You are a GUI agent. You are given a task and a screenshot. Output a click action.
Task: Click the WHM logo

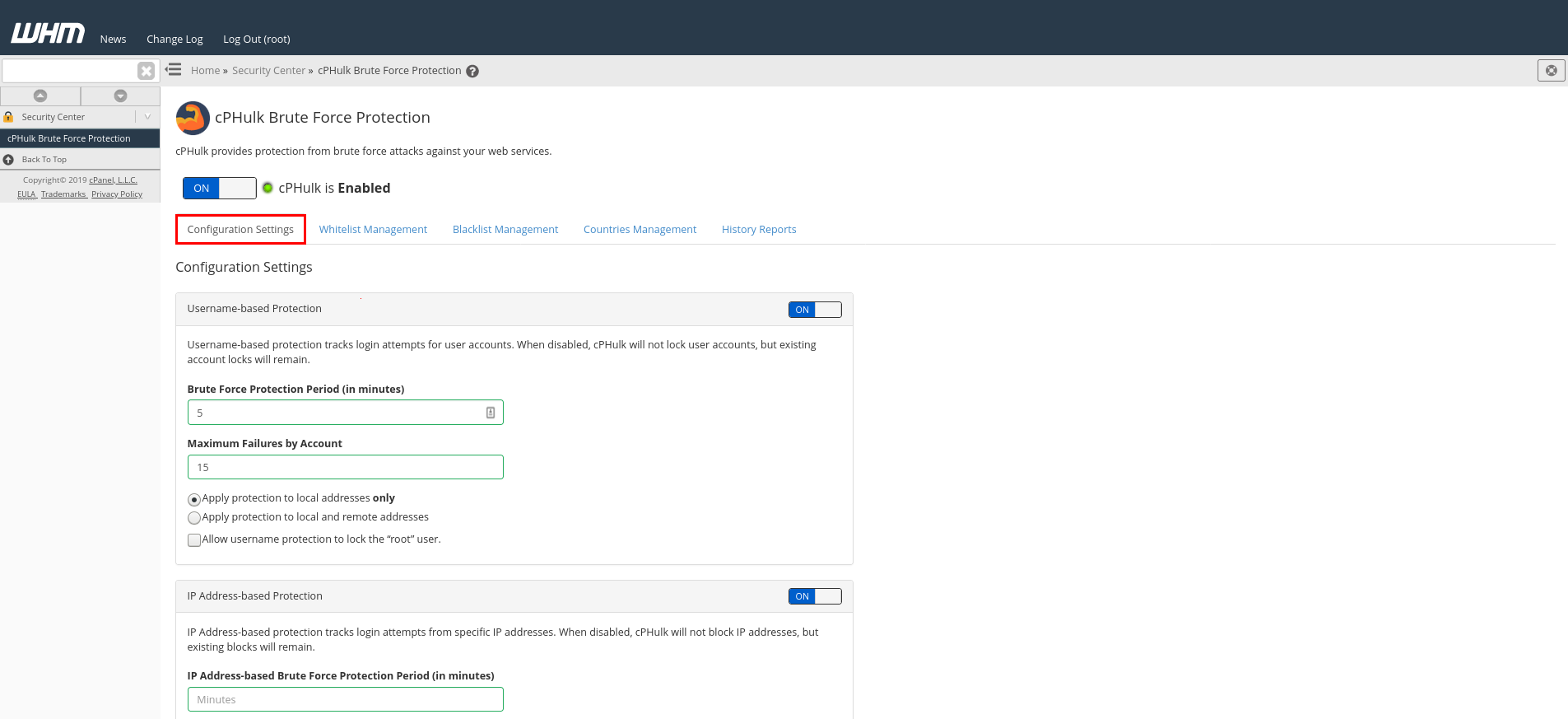coord(48,33)
